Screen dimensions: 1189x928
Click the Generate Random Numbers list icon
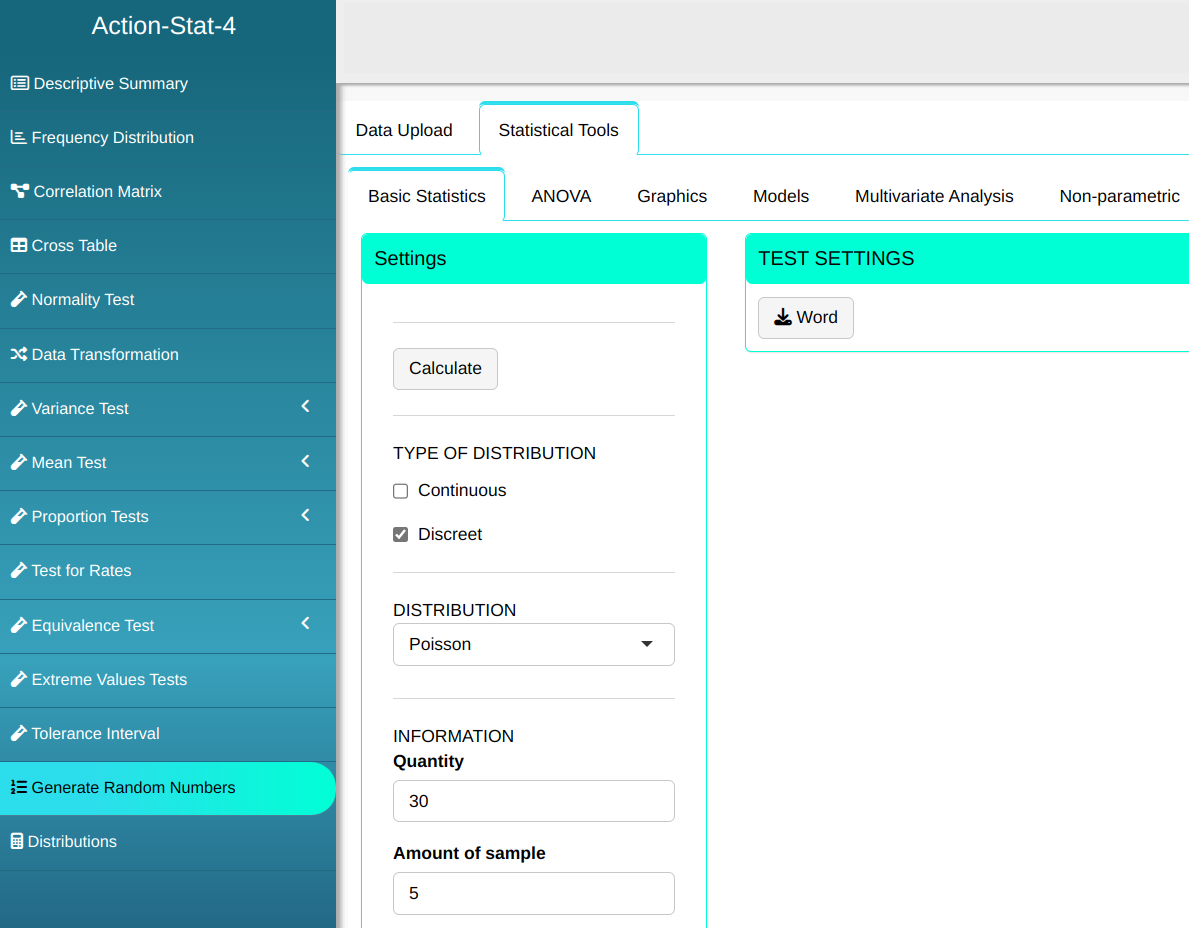[x=18, y=787]
